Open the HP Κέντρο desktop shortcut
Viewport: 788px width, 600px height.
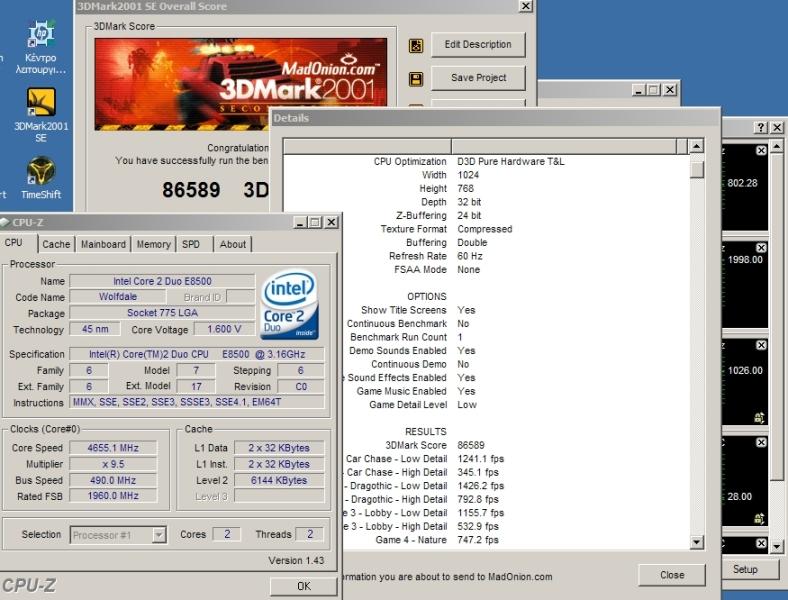(x=40, y=47)
